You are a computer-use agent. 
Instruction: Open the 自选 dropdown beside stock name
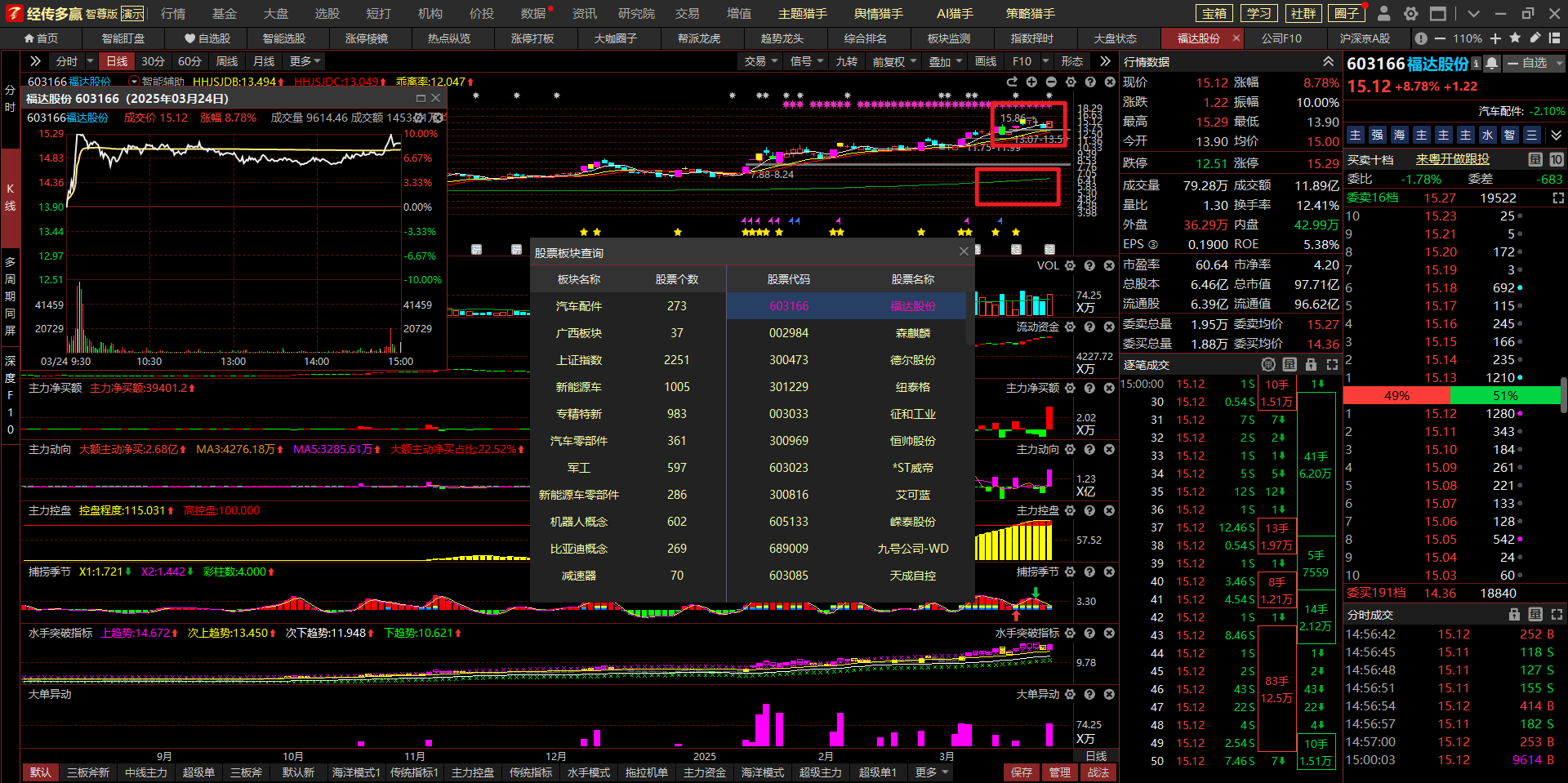(1535, 63)
